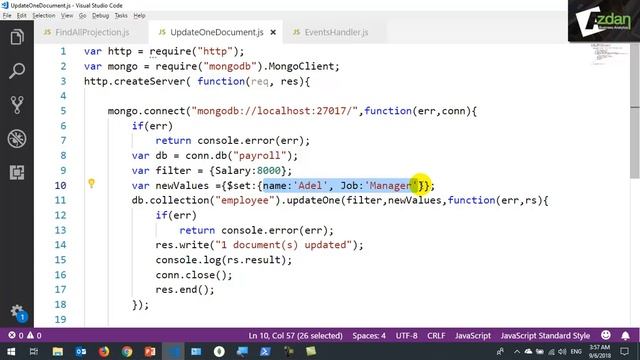Open PowerShell from the taskbar
The height and width of the screenshot is (360, 640).
tap(265, 351)
